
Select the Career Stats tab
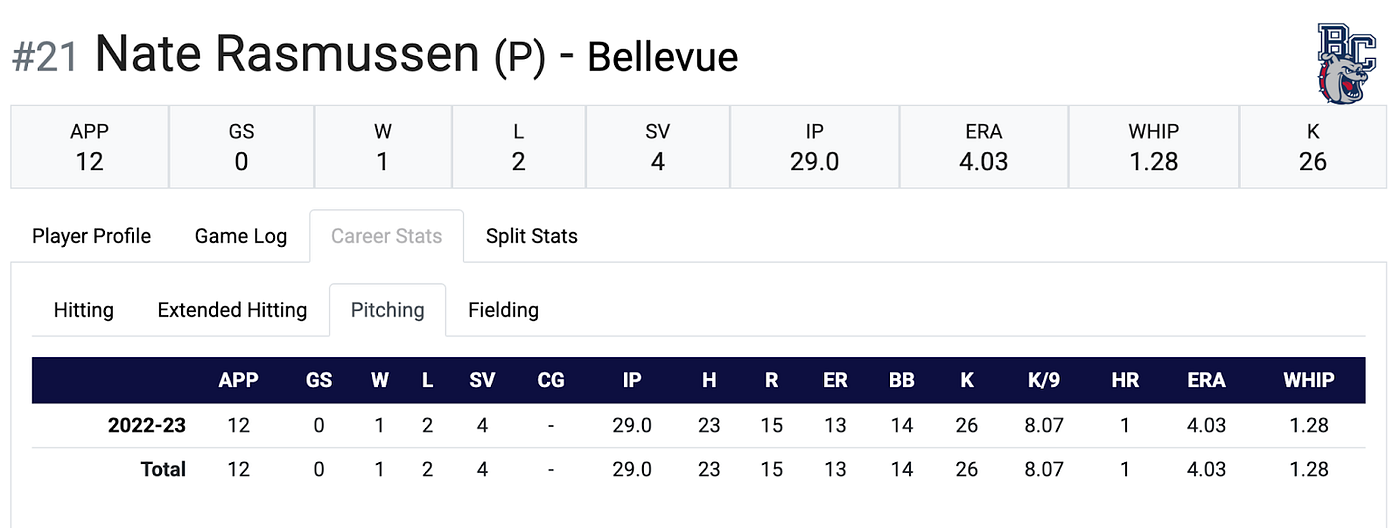387,236
